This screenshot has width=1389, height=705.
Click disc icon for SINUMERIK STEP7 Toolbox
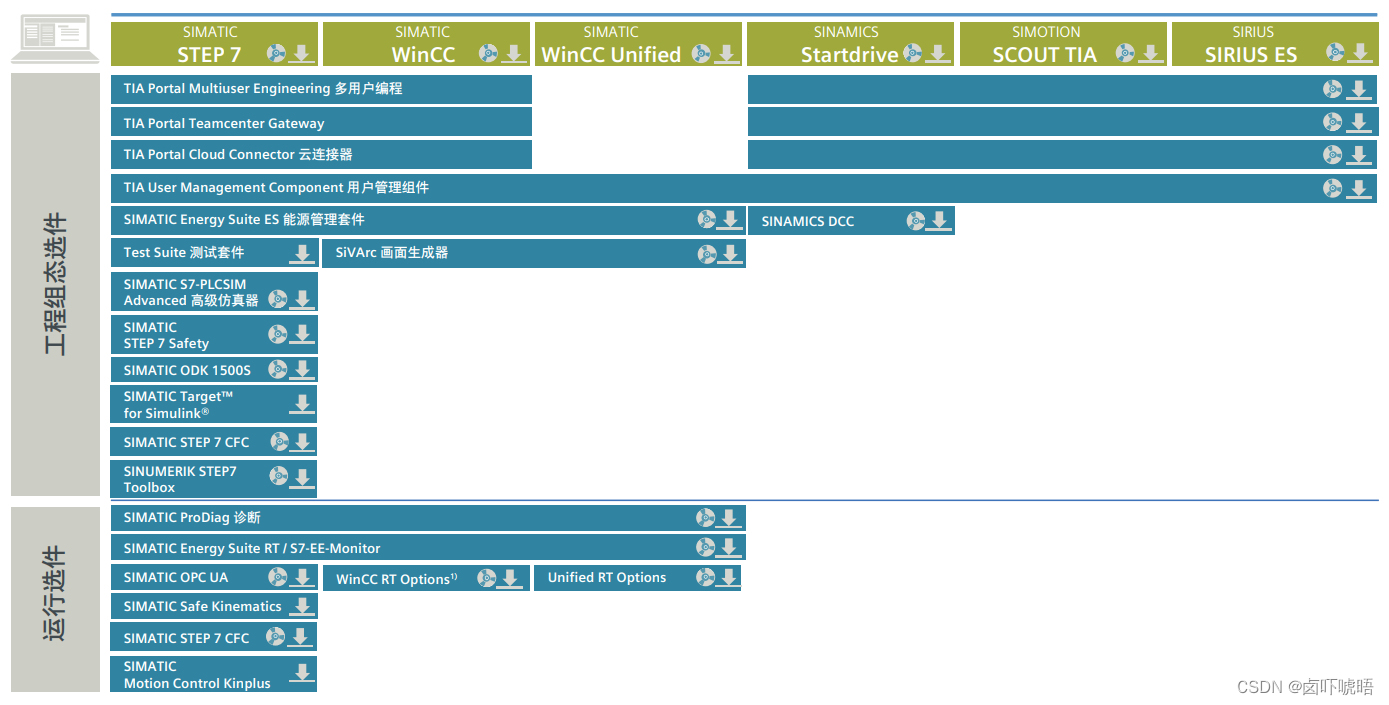click(278, 476)
